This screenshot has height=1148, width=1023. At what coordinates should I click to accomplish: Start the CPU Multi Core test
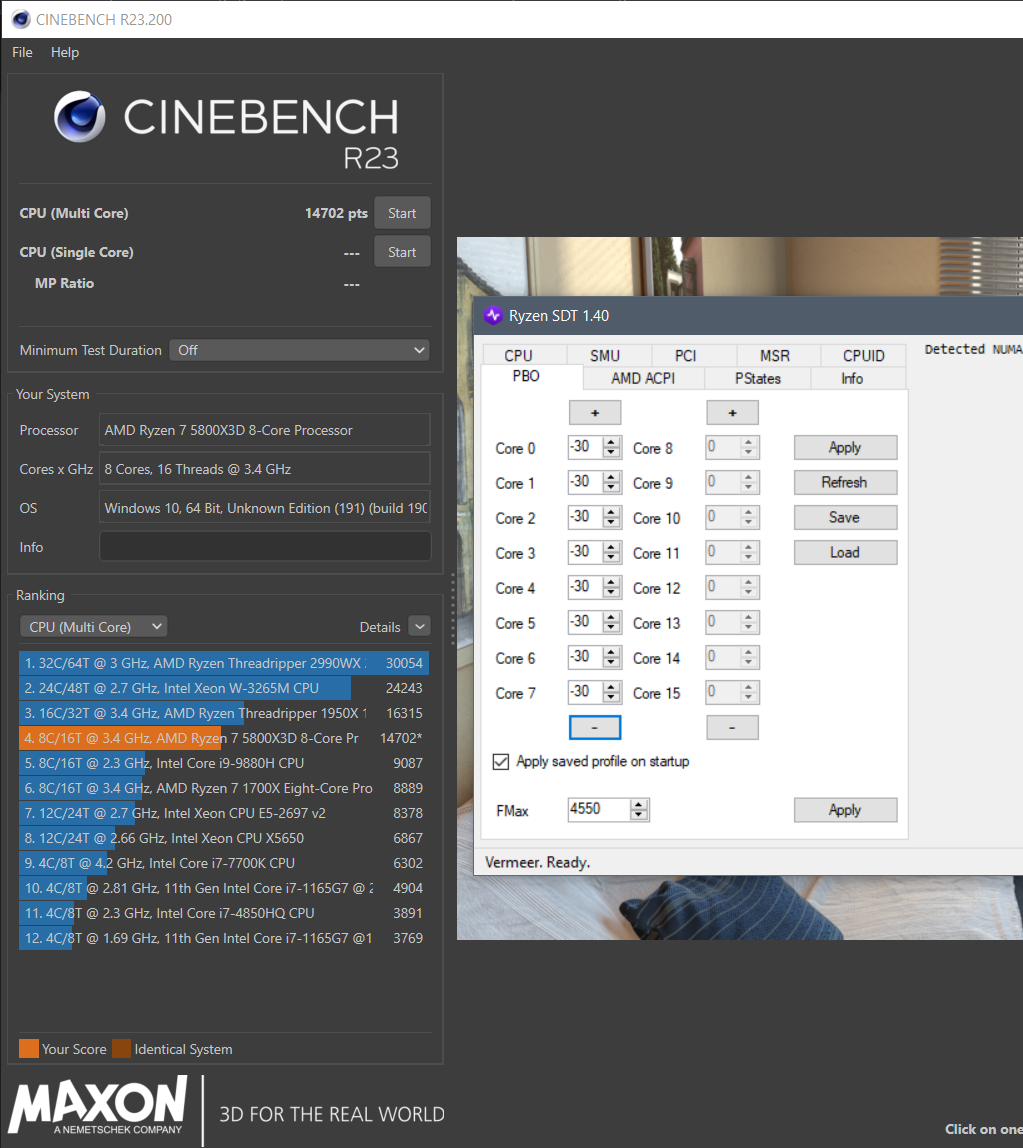coord(402,213)
